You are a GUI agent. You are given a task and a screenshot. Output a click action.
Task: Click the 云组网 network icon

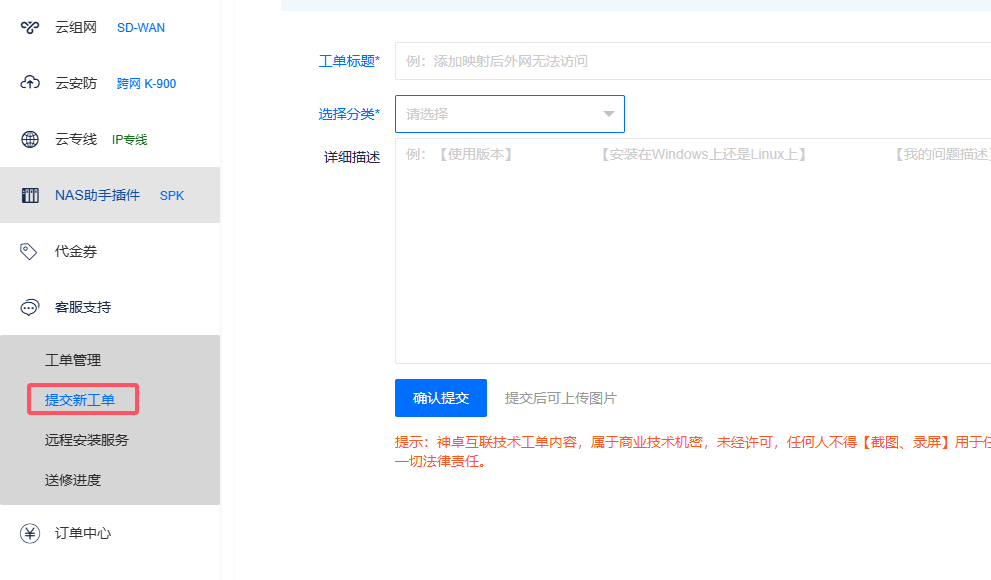tap(30, 27)
